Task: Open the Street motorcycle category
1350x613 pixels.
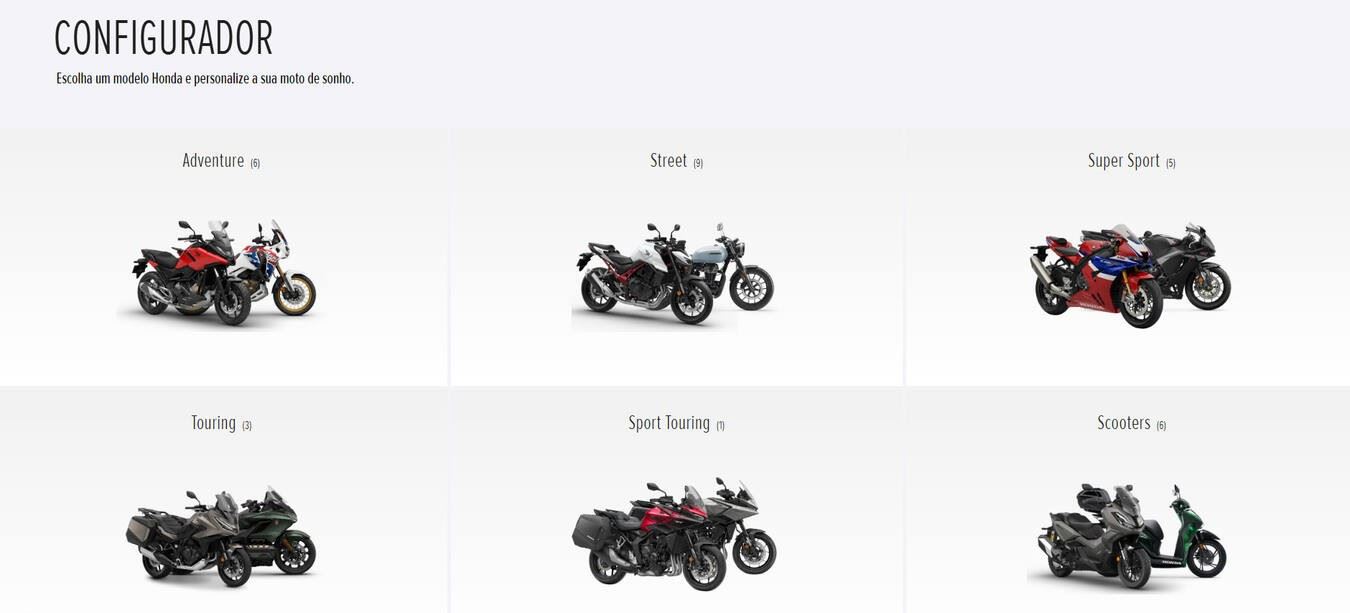Action: coord(668,161)
